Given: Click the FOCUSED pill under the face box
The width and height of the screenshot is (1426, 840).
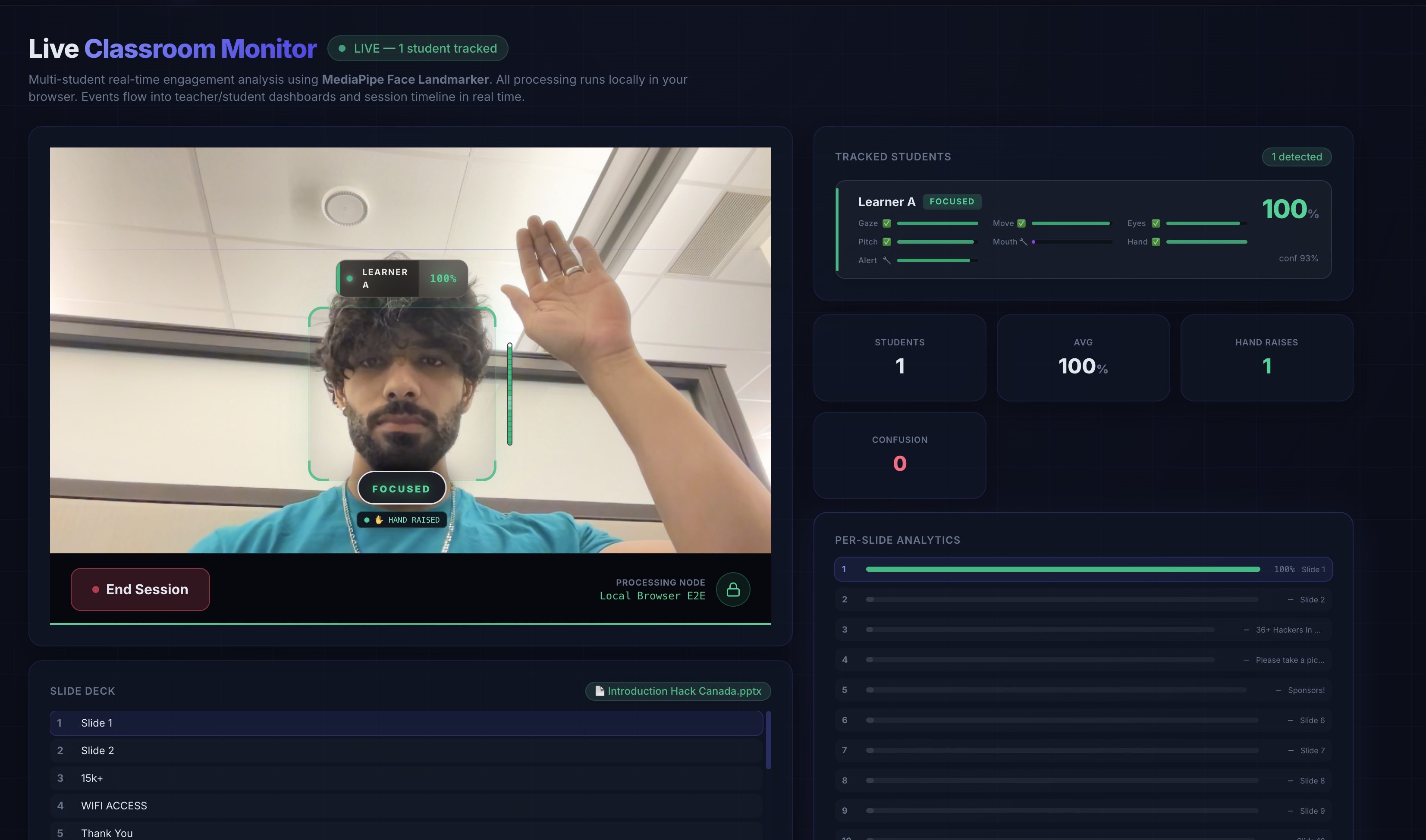Looking at the screenshot, I should click(x=402, y=489).
